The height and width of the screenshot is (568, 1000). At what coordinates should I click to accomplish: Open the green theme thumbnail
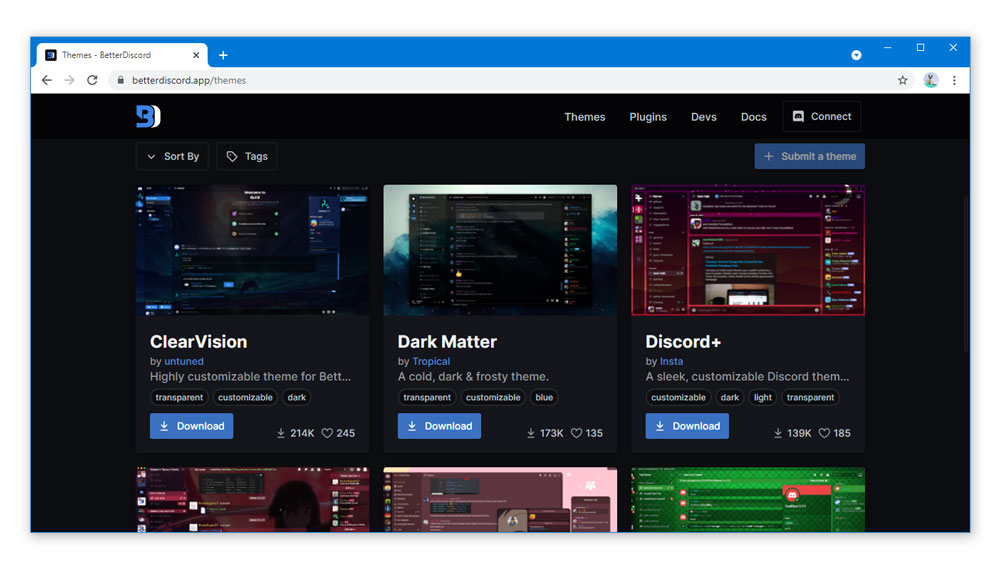pyautogui.click(x=748, y=500)
